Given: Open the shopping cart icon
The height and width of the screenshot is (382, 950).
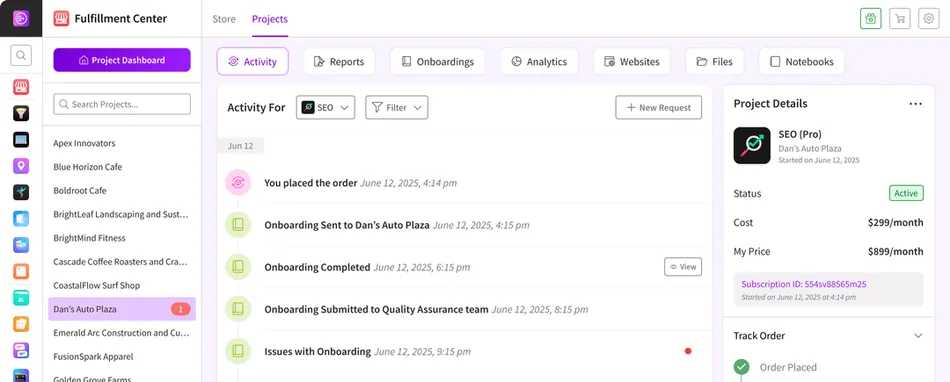Looking at the screenshot, I should click(x=900, y=19).
